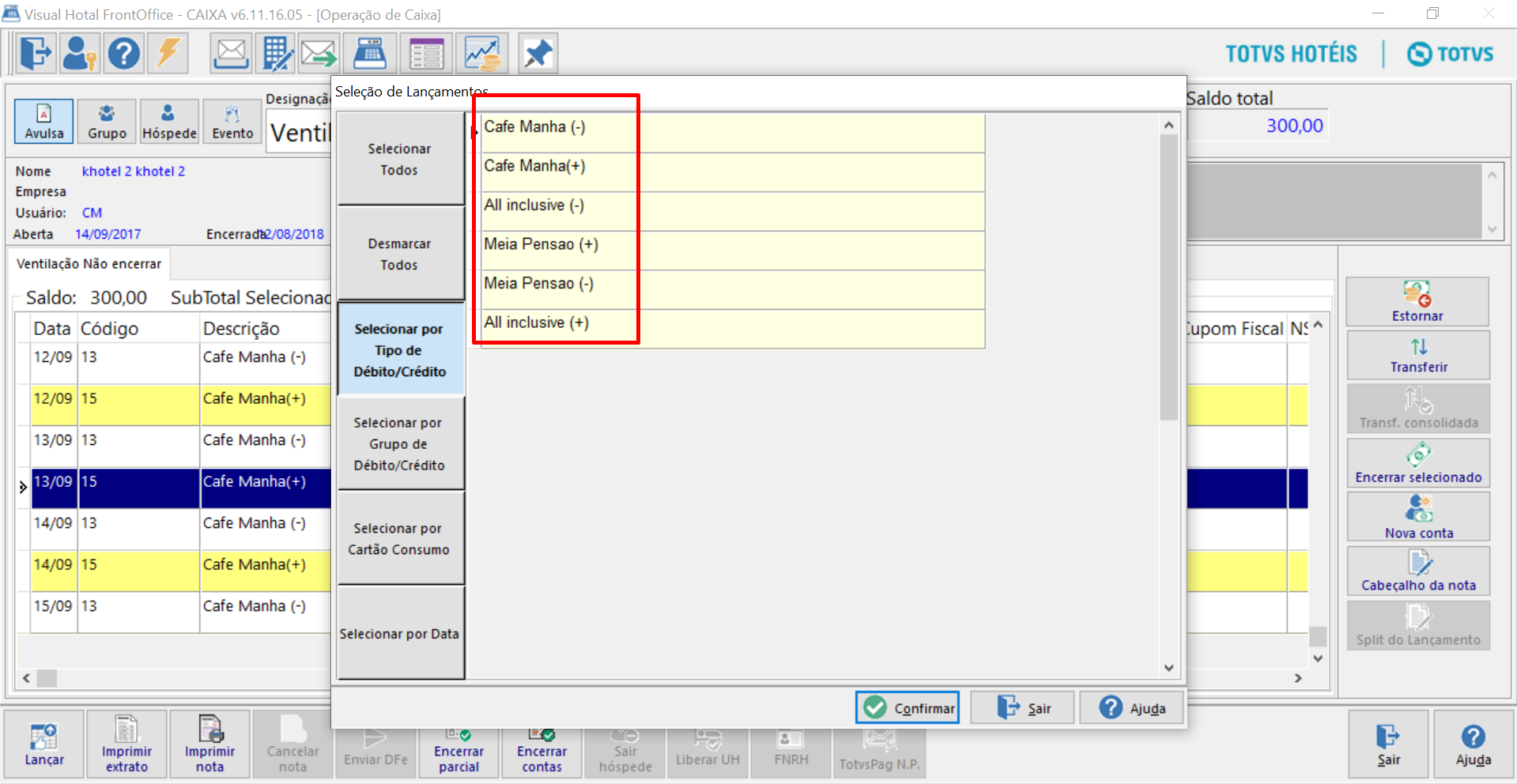
Task: Open the chart with coins icon
Action: [x=481, y=54]
